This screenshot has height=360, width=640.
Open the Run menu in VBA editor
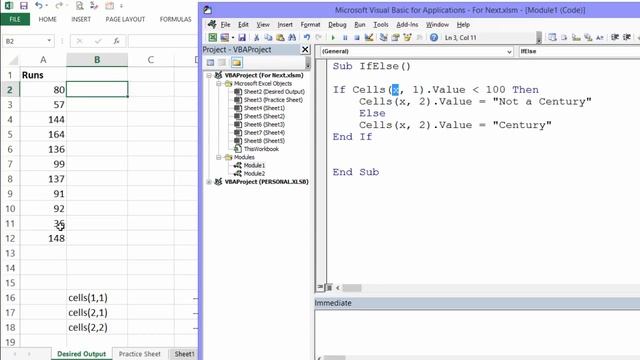(x=360, y=24)
